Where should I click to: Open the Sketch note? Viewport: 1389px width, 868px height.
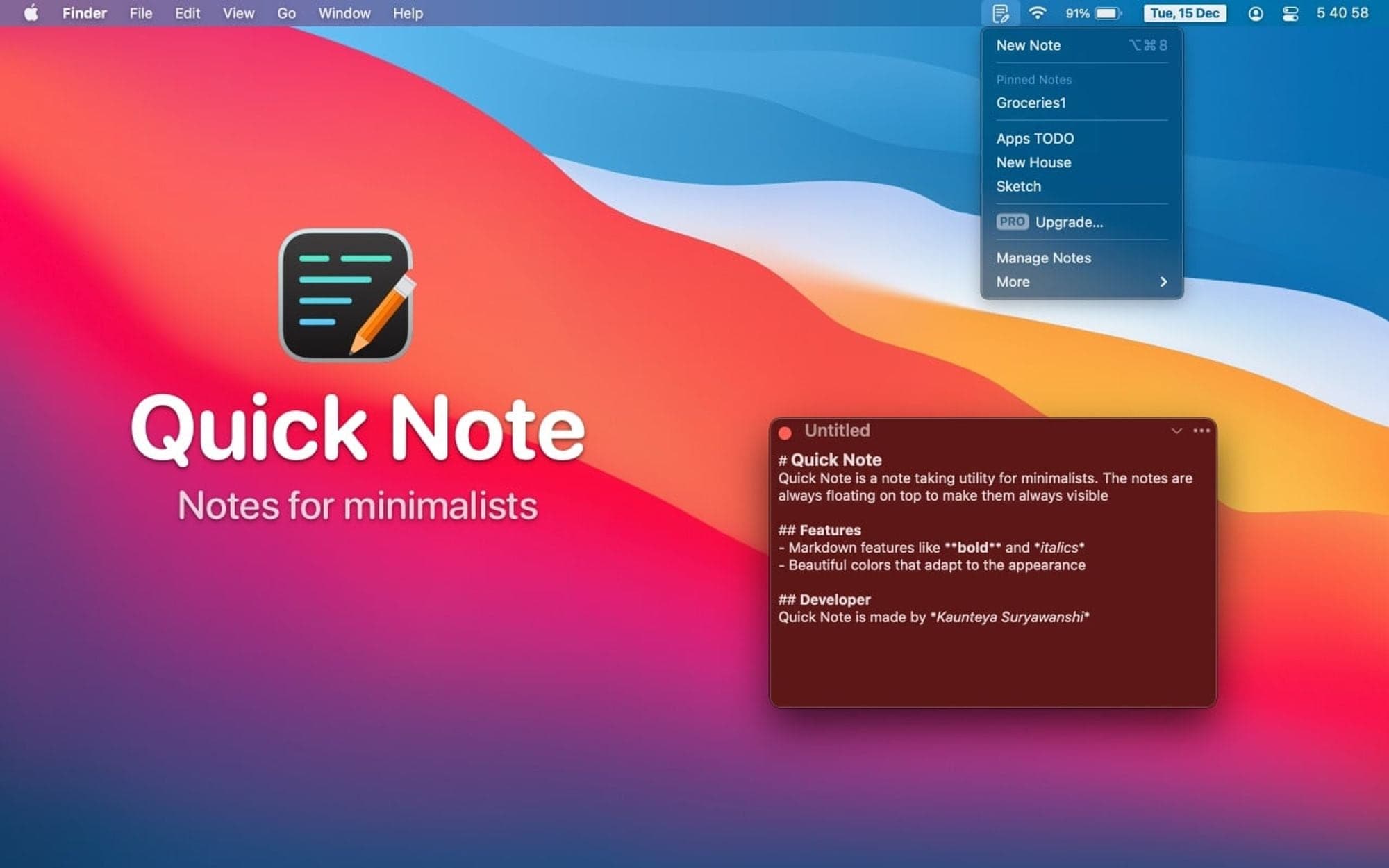point(1081,186)
